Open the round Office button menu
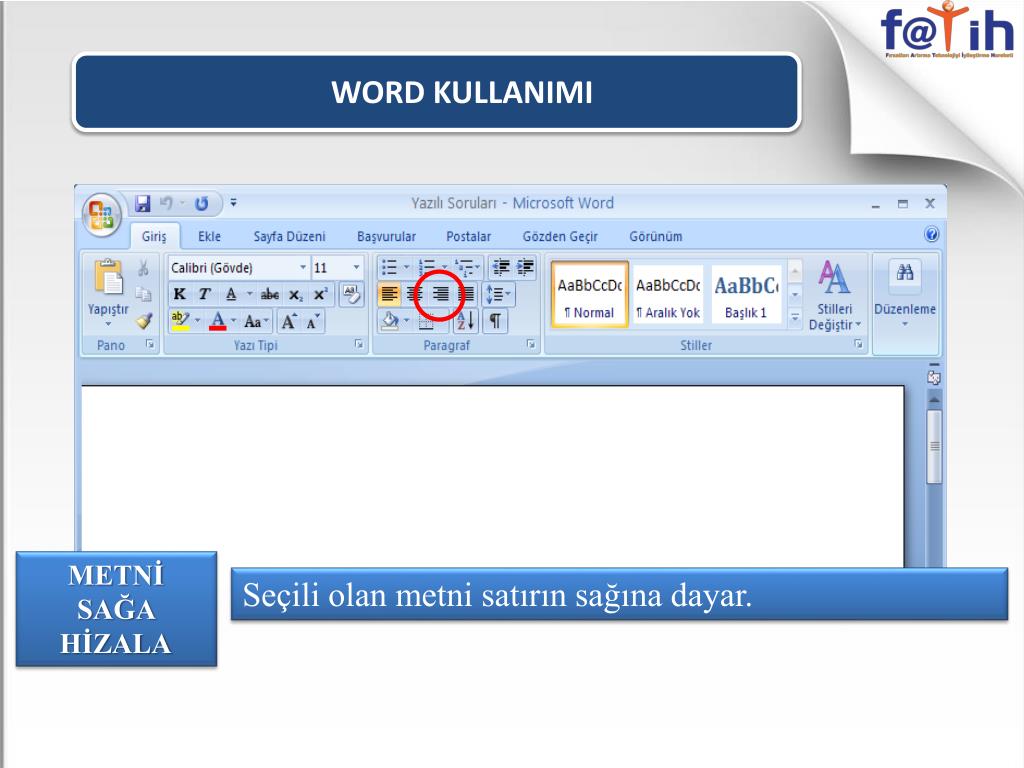 point(101,215)
